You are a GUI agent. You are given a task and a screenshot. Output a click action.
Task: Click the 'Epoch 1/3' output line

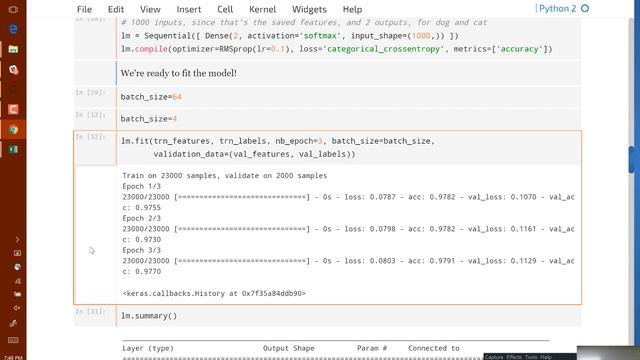tap(142, 186)
